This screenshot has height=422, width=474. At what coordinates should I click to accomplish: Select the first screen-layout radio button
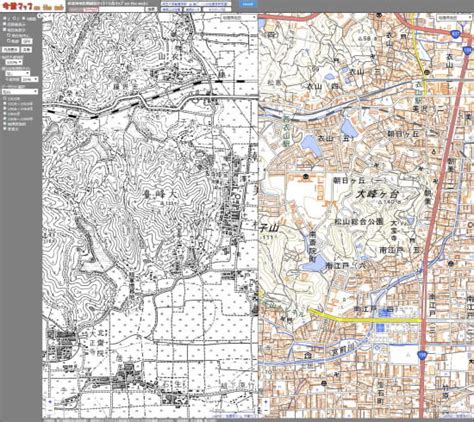click(x=4, y=18)
